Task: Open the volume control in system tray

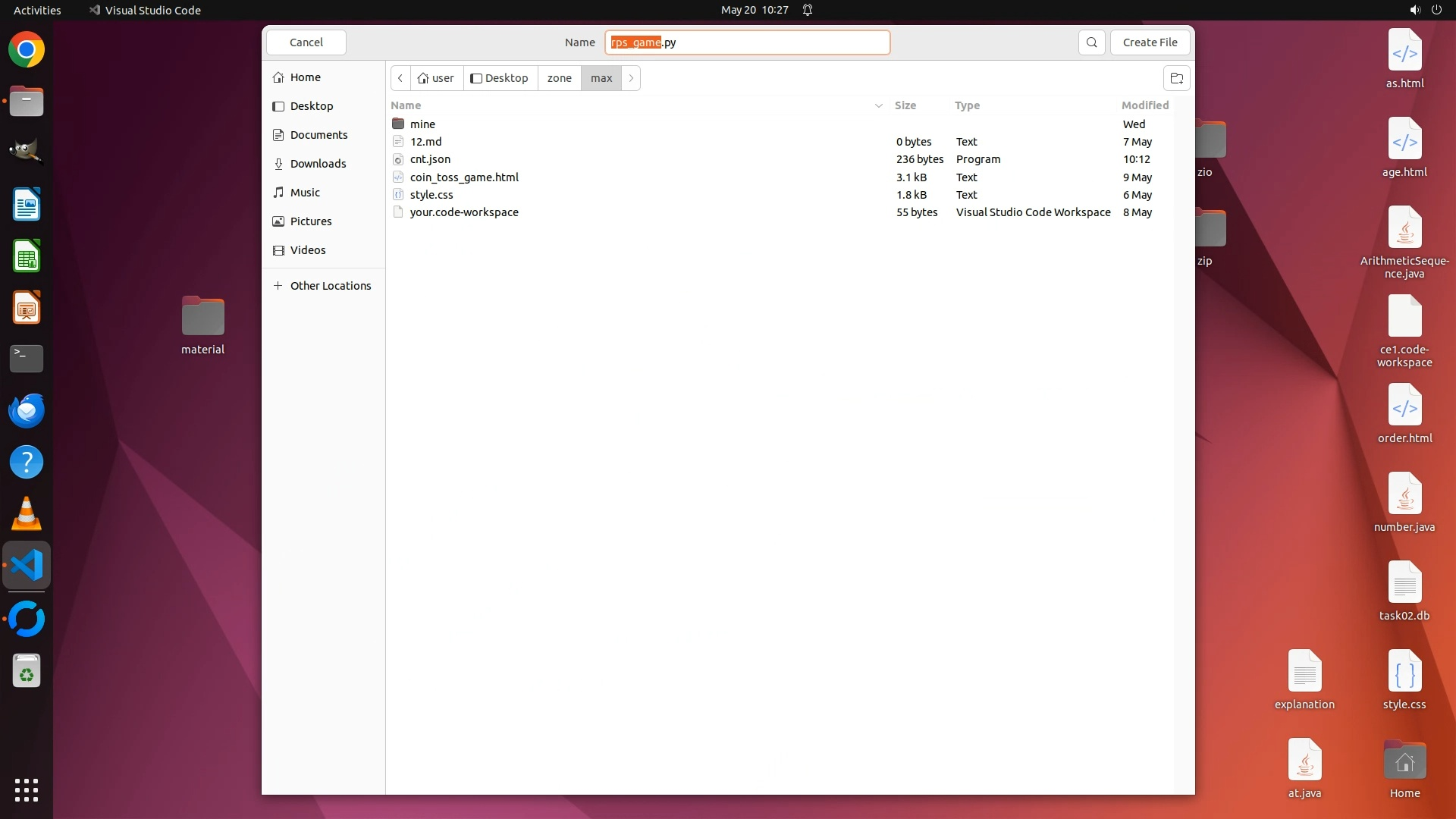Action: coord(1414,10)
